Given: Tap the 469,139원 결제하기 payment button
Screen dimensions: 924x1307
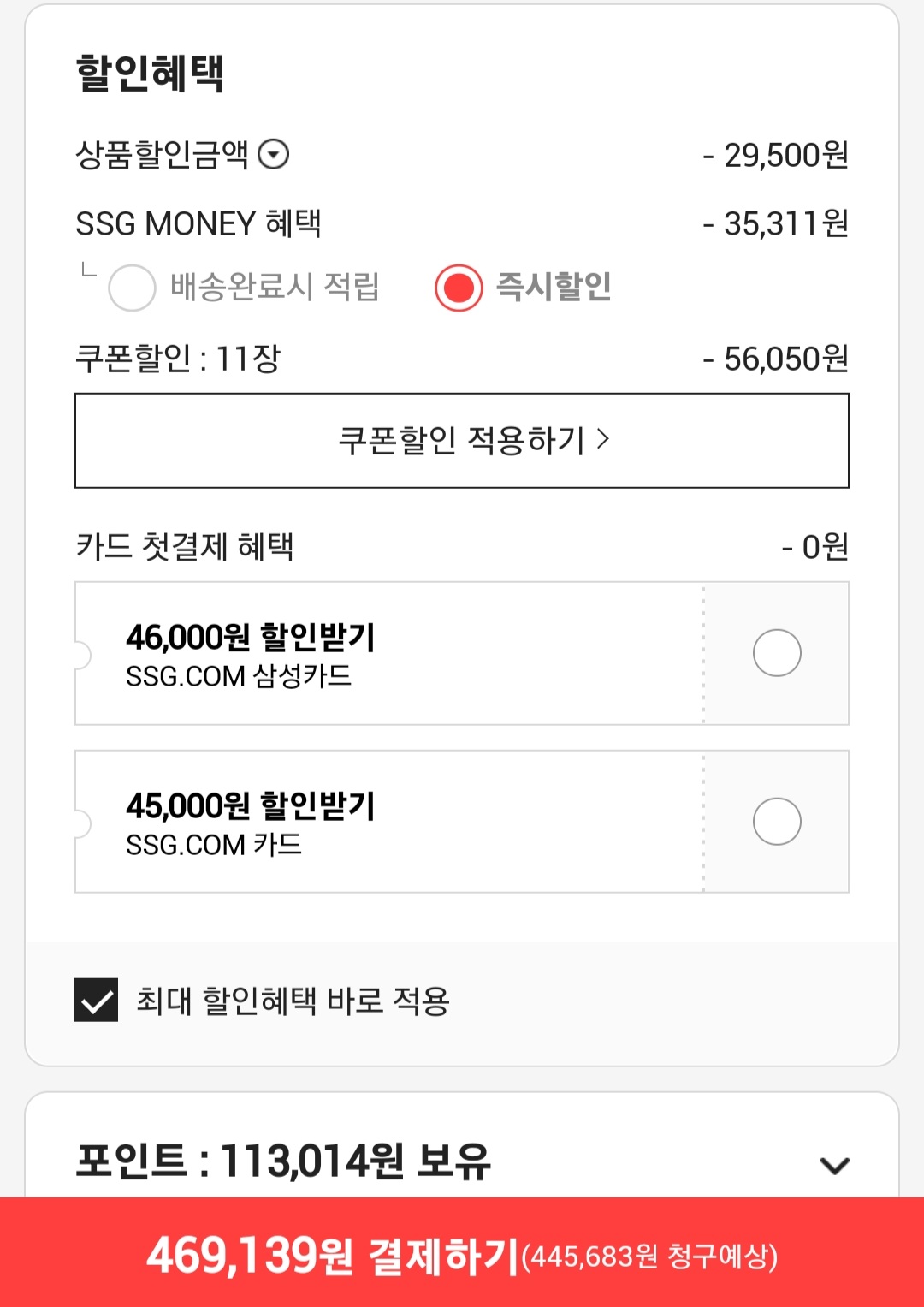Looking at the screenshot, I should [334, 1256].
